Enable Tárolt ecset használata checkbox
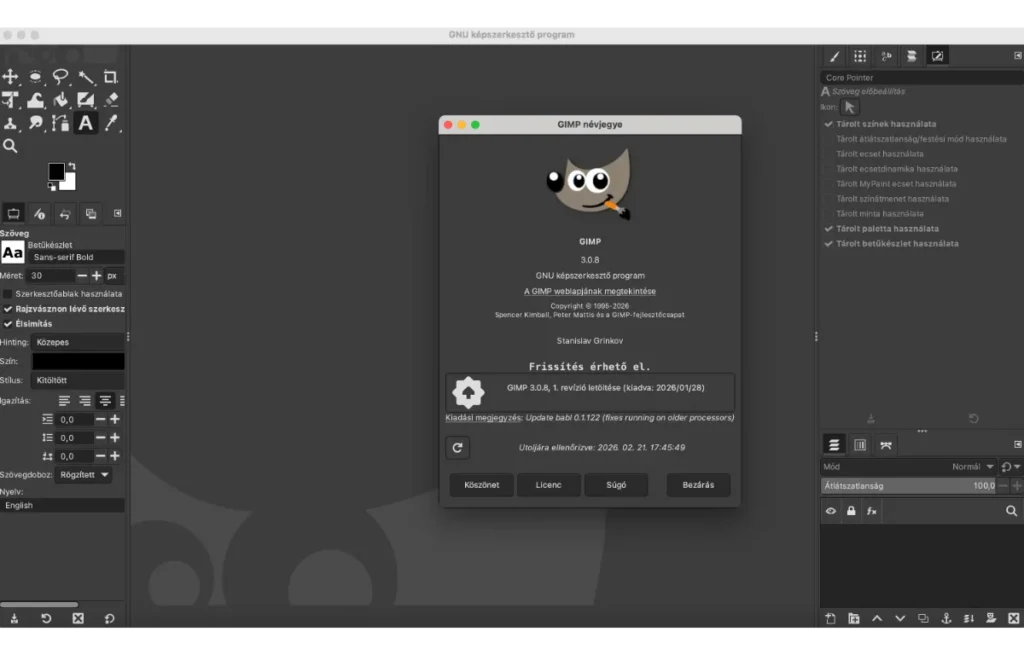 point(828,154)
